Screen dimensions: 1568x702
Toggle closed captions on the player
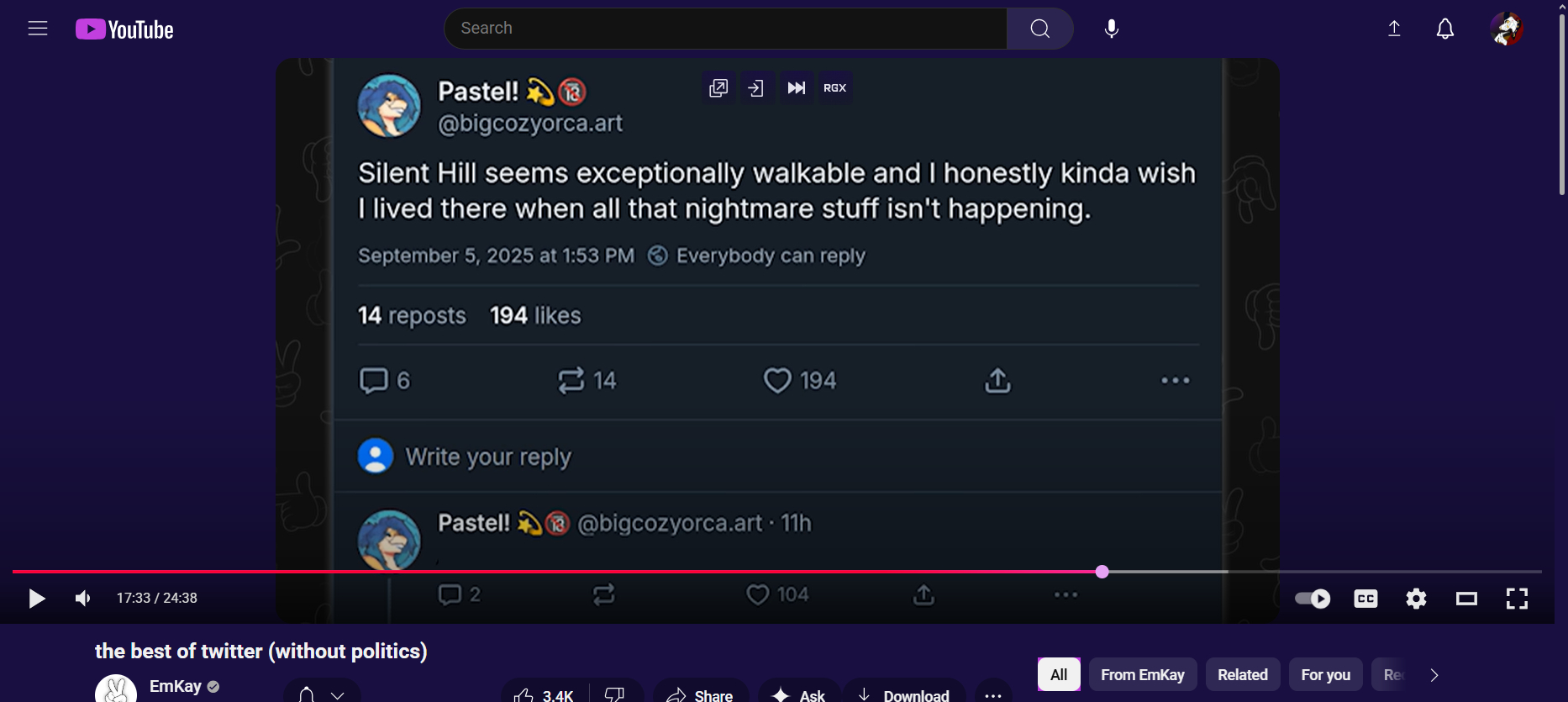1365,599
